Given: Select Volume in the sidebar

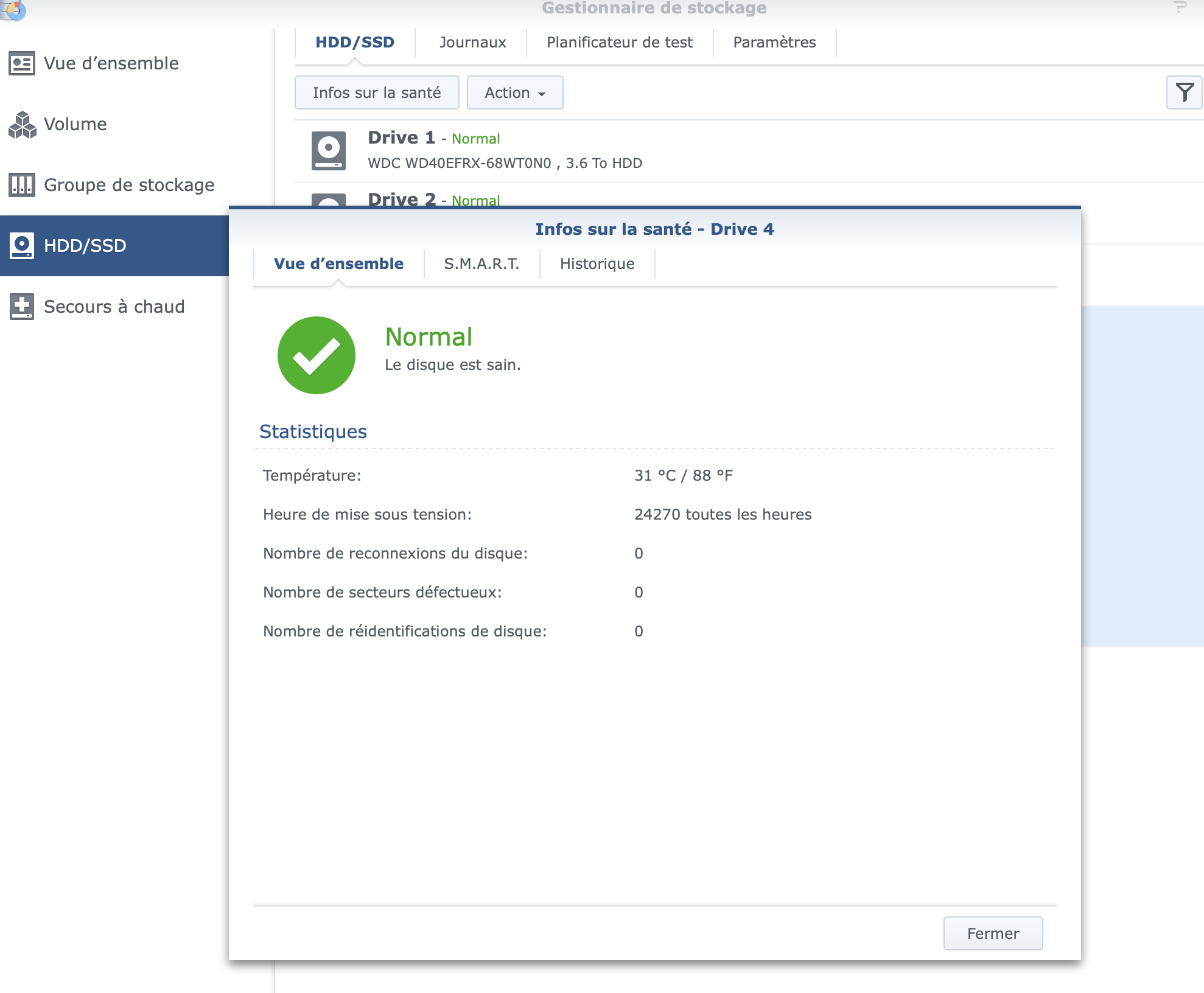Looking at the screenshot, I should pos(75,124).
